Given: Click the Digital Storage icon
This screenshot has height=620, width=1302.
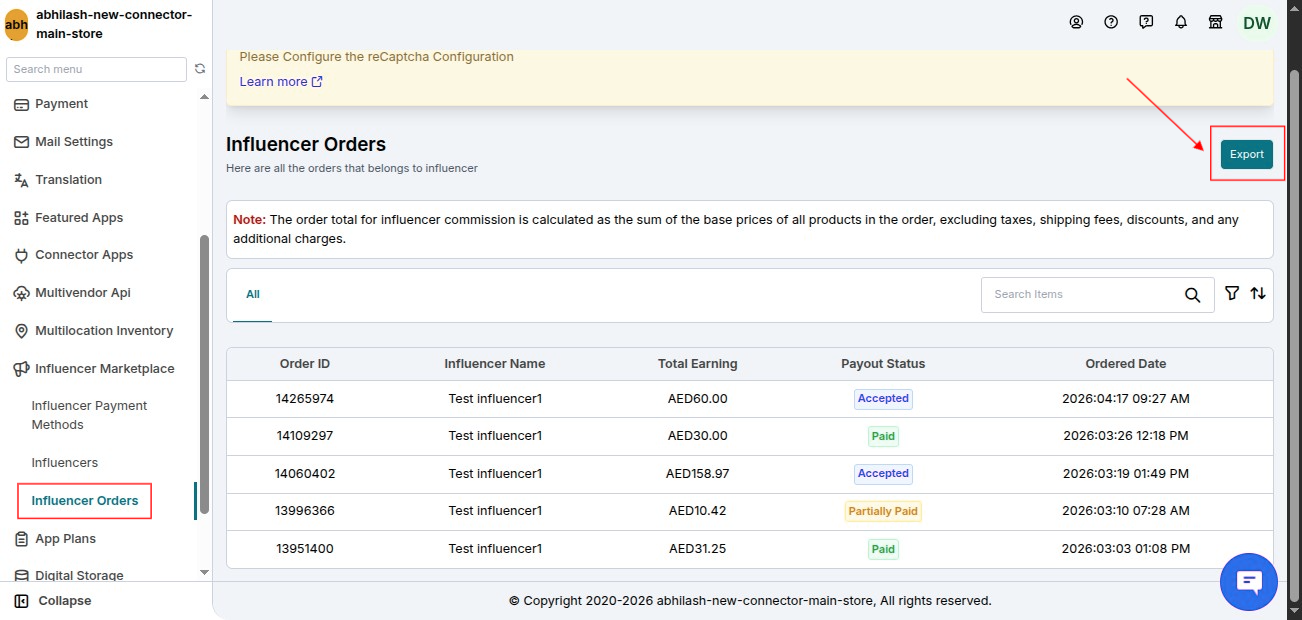Looking at the screenshot, I should (x=21, y=576).
